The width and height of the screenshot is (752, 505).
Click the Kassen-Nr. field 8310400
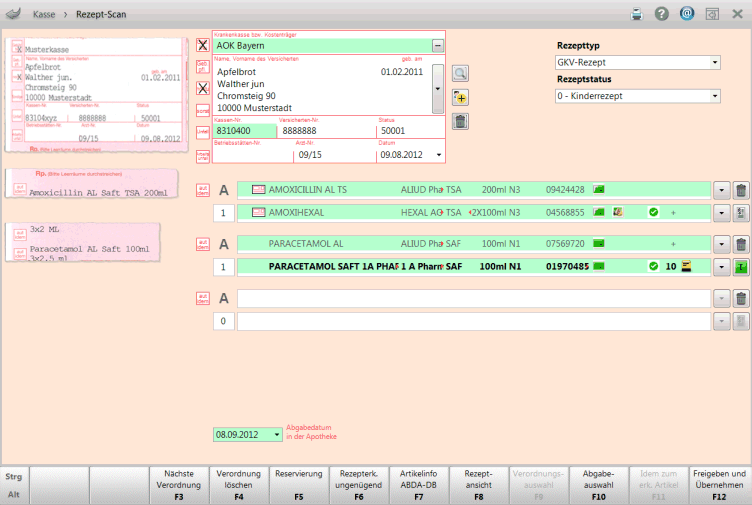pyautogui.click(x=245, y=131)
